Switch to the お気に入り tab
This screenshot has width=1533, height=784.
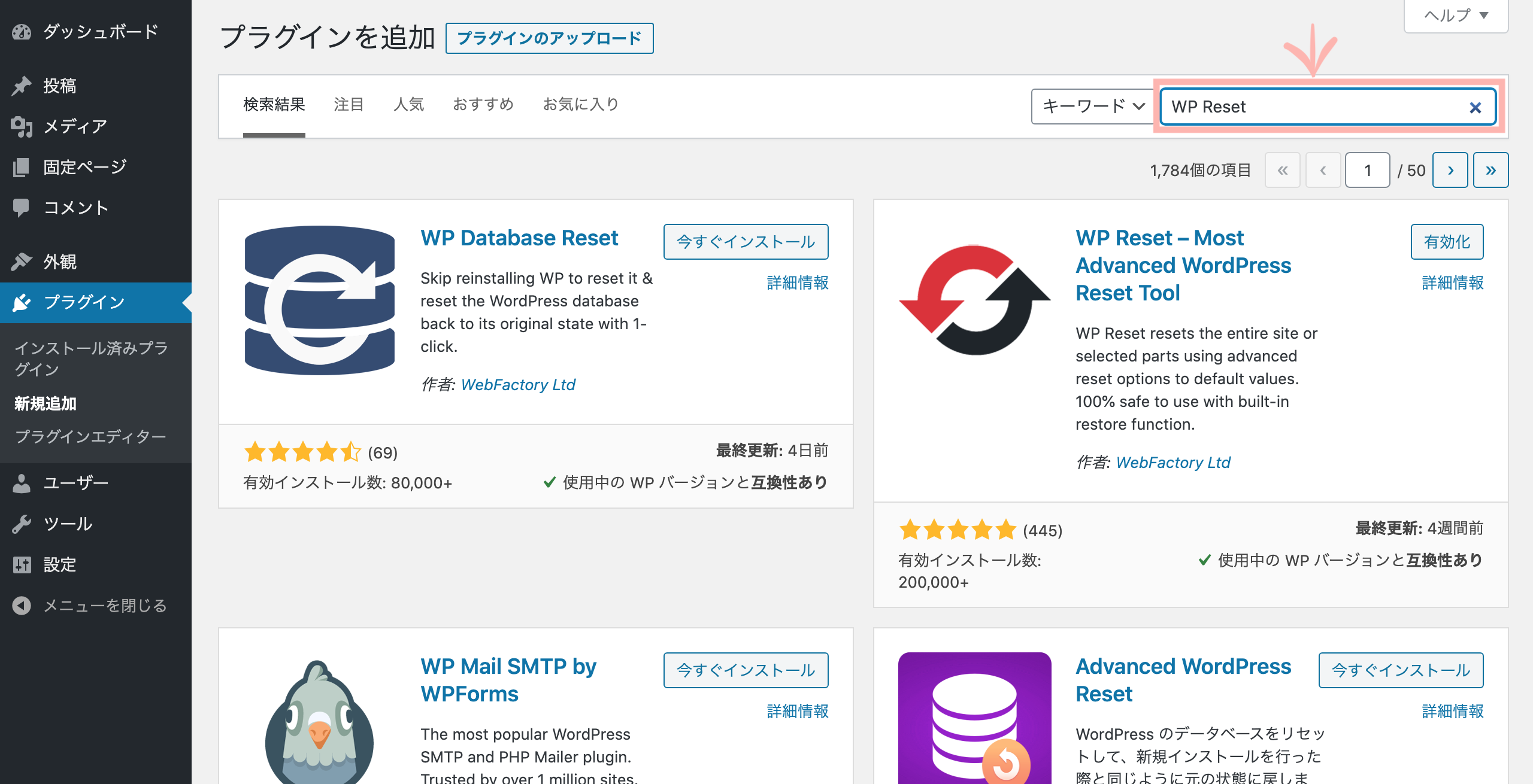pos(580,105)
